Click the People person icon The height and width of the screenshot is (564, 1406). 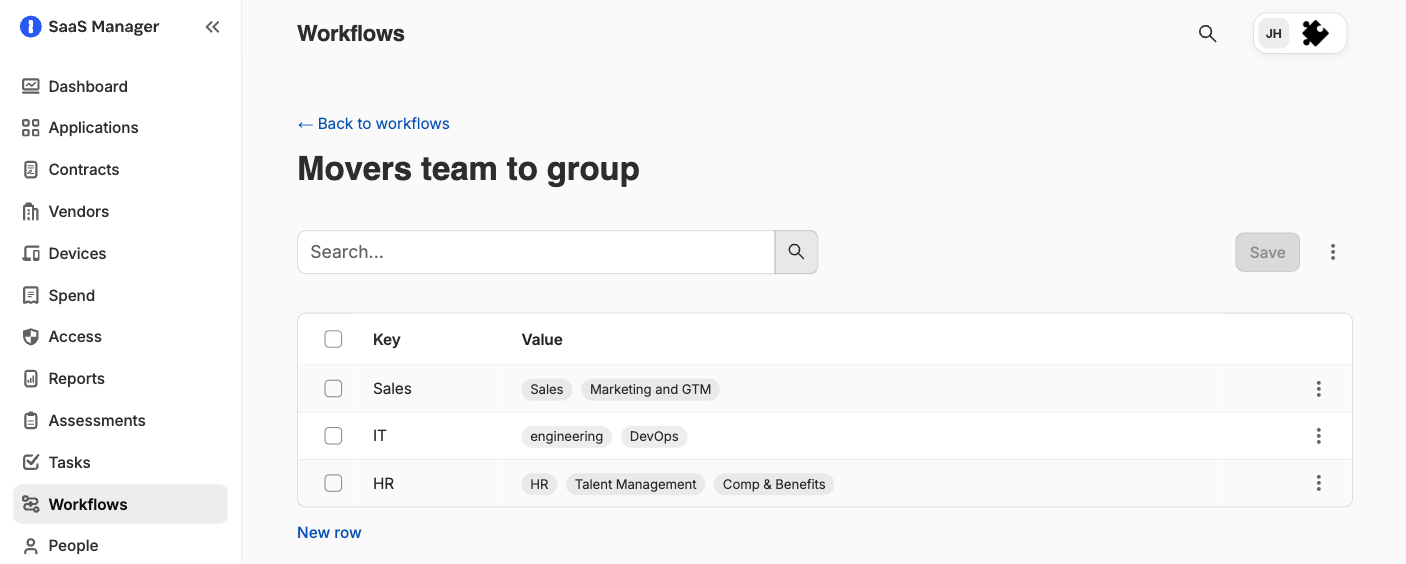31,546
